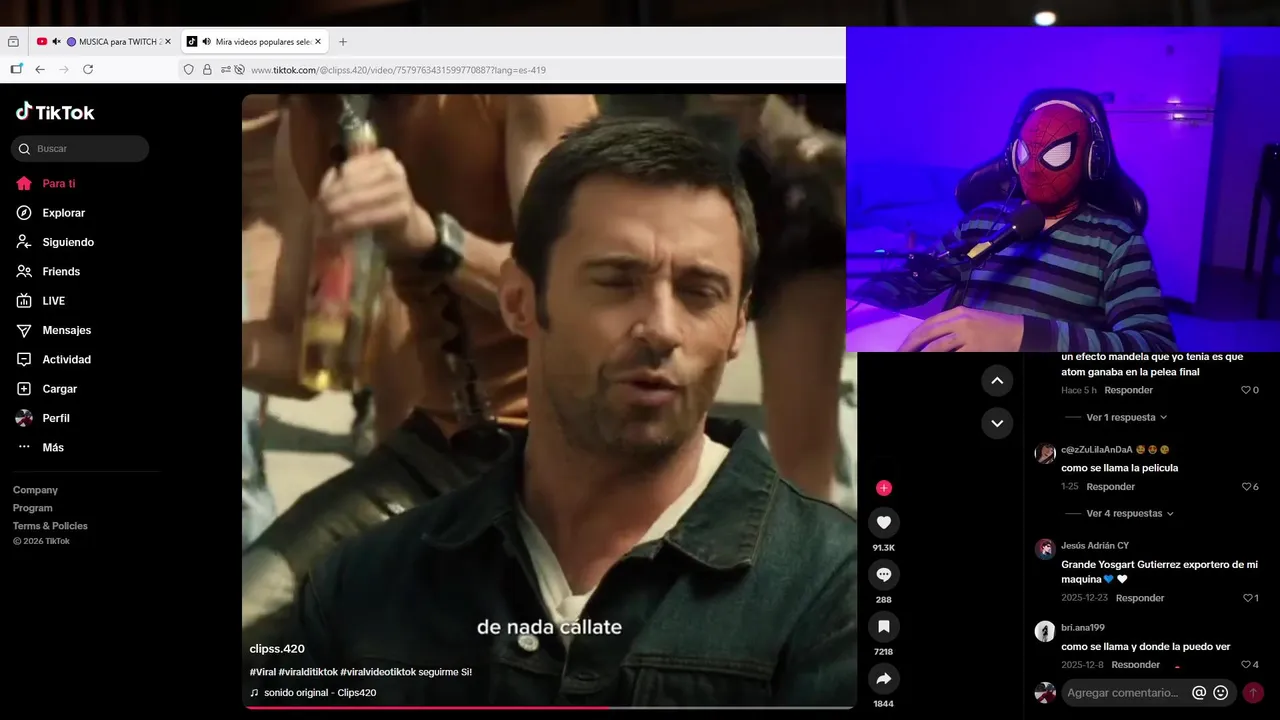Go back in the browser
Viewport: 1280px width, 720px height.
coord(40,70)
